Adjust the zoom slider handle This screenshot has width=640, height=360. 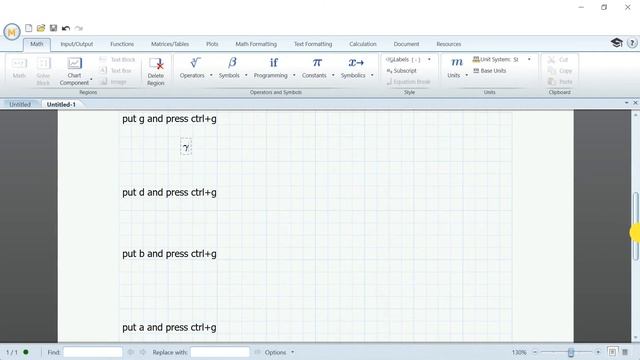571,352
